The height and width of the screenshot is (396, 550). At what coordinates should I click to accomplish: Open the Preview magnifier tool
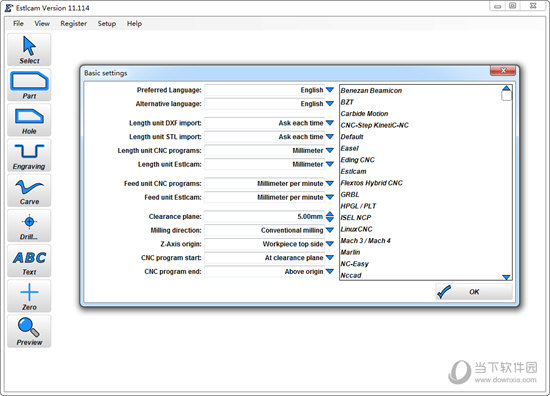coord(29,331)
